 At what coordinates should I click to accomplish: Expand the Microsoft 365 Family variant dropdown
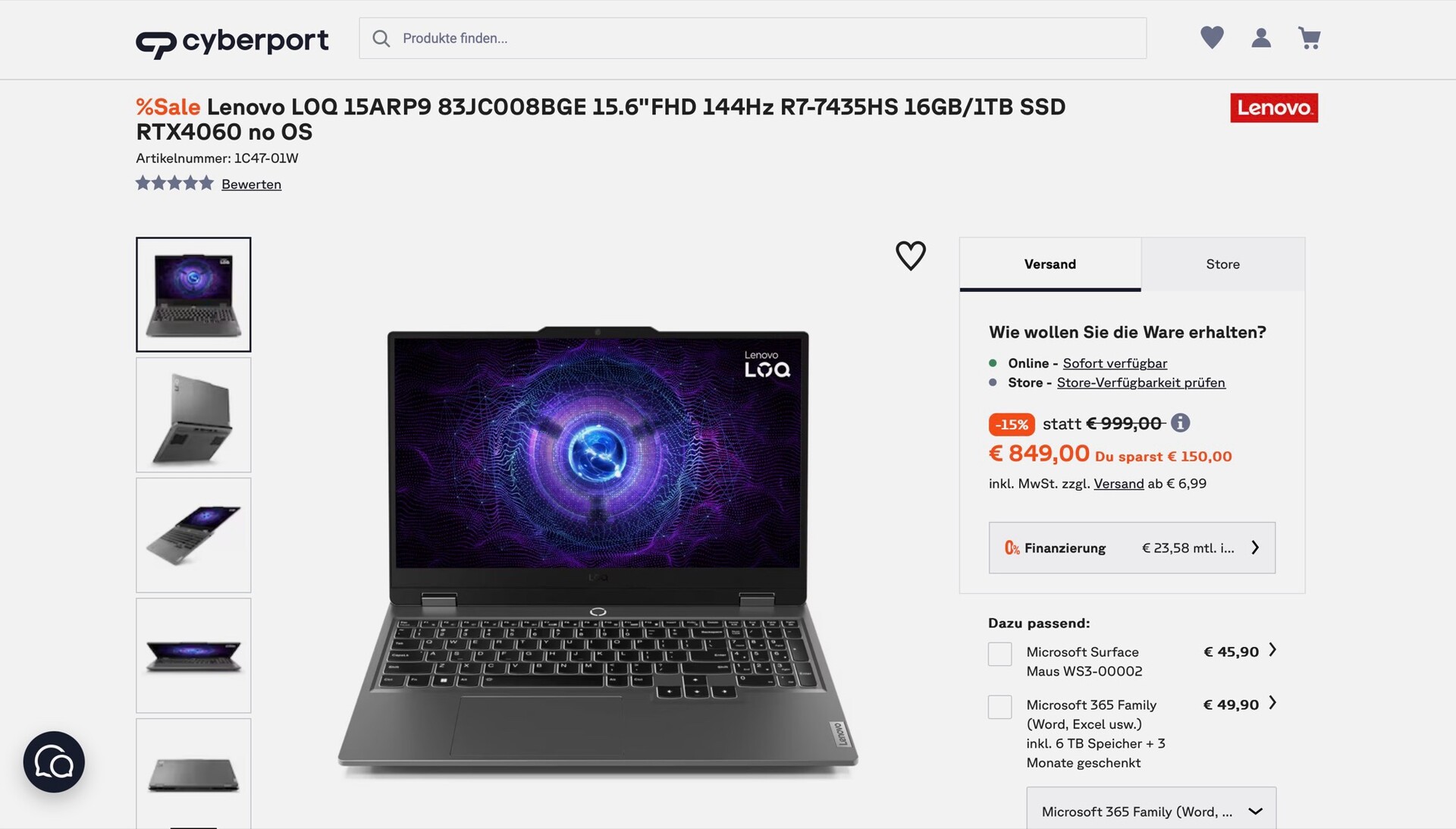(x=1151, y=811)
